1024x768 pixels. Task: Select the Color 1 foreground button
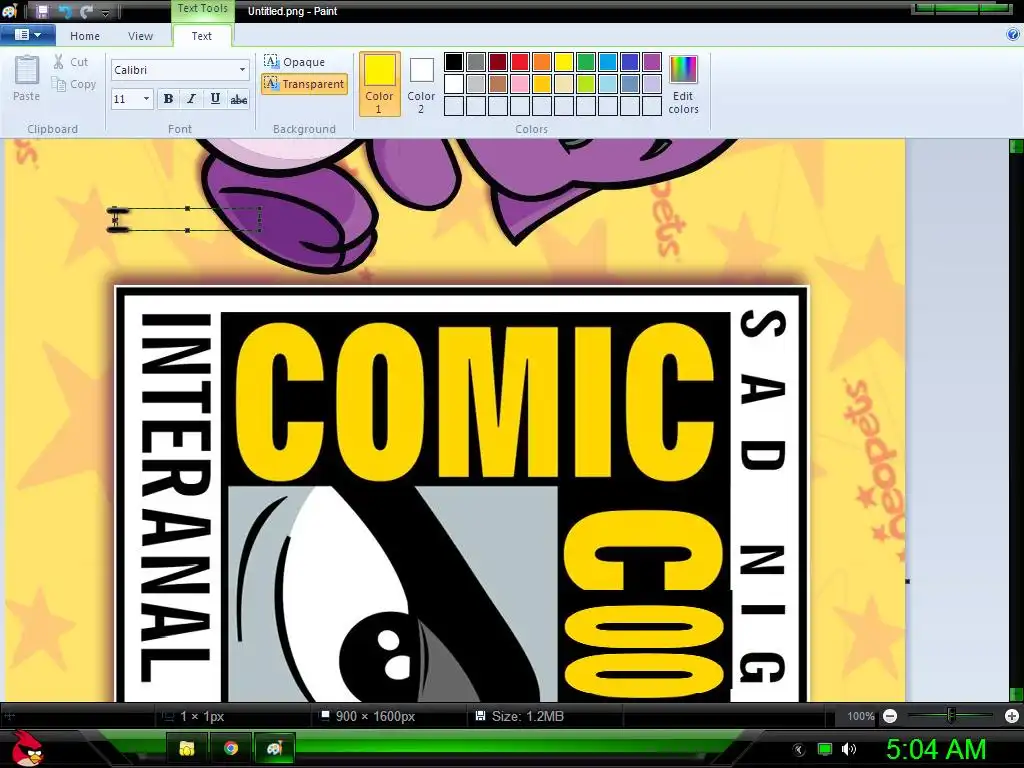coord(379,84)
